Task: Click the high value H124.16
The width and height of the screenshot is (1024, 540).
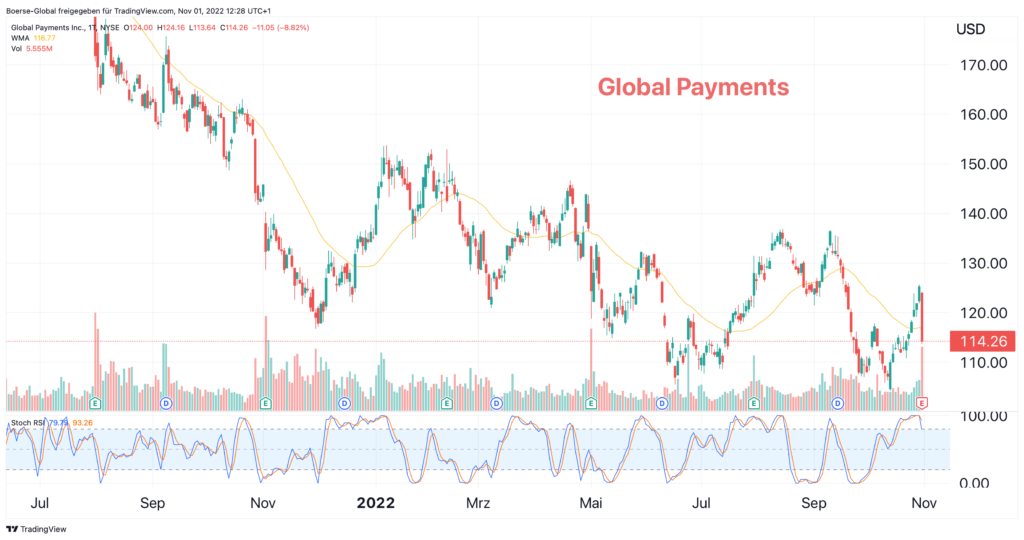Action: (171, 28)
